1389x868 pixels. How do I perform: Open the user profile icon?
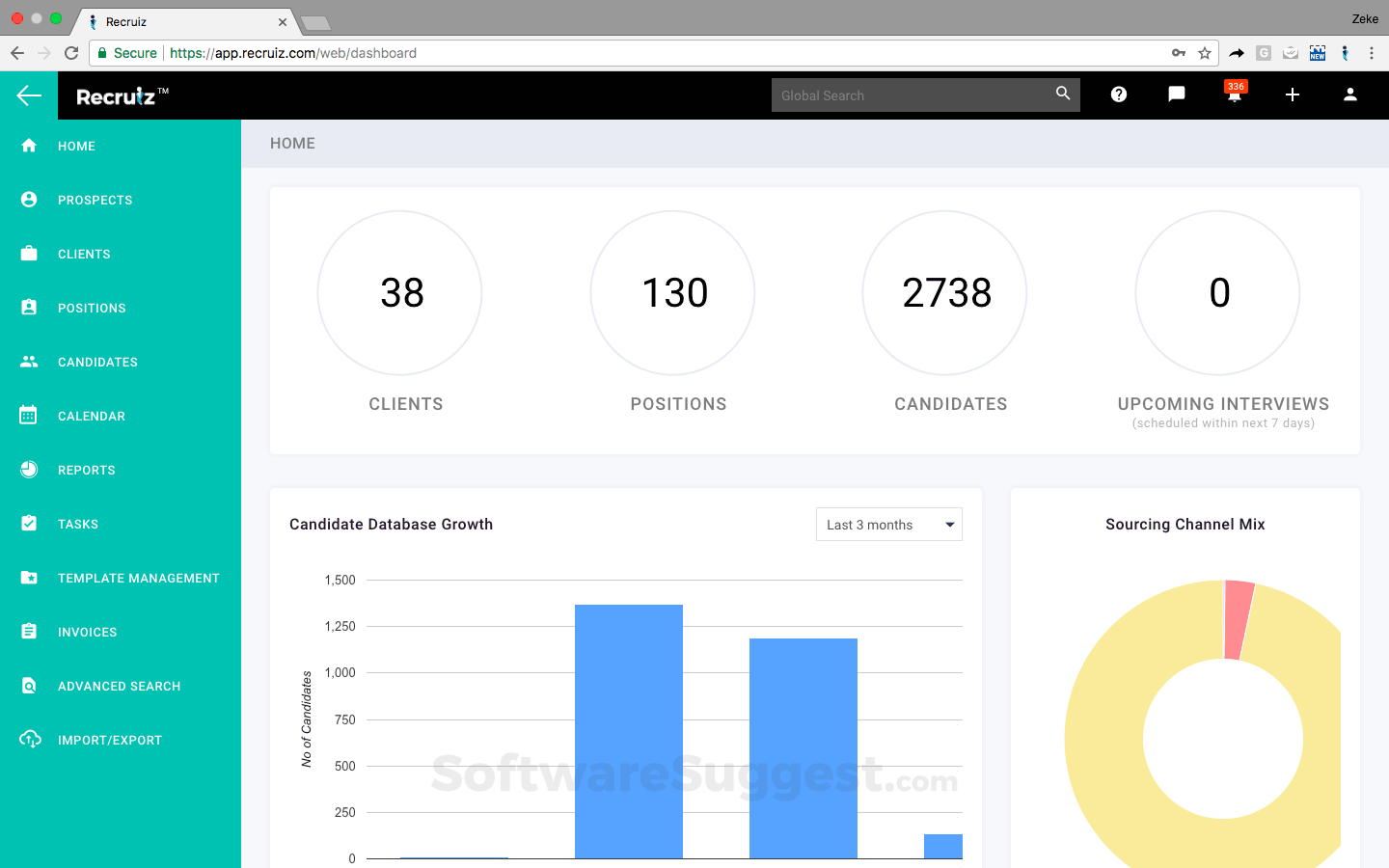(1350, 95)
